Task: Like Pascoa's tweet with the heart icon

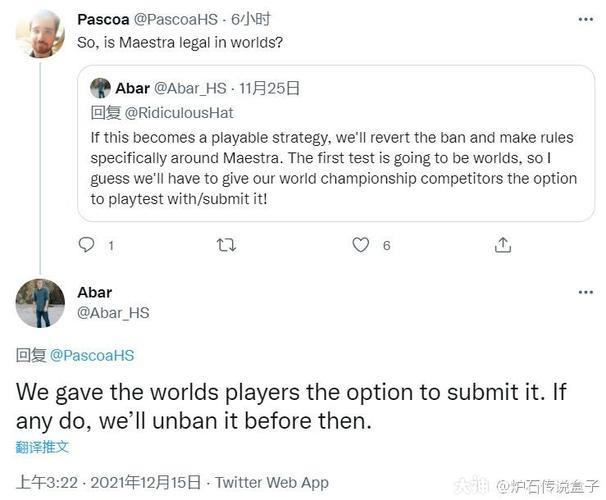Action: [360, 244]
